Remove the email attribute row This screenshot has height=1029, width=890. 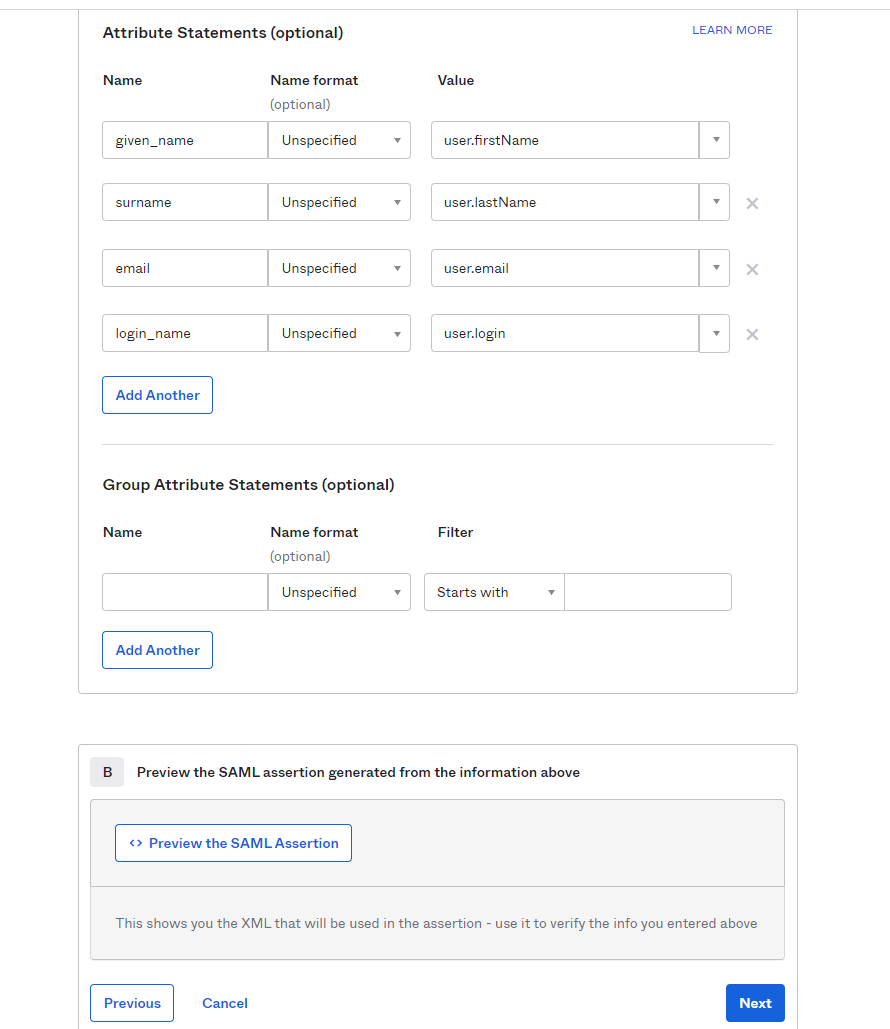752,269
